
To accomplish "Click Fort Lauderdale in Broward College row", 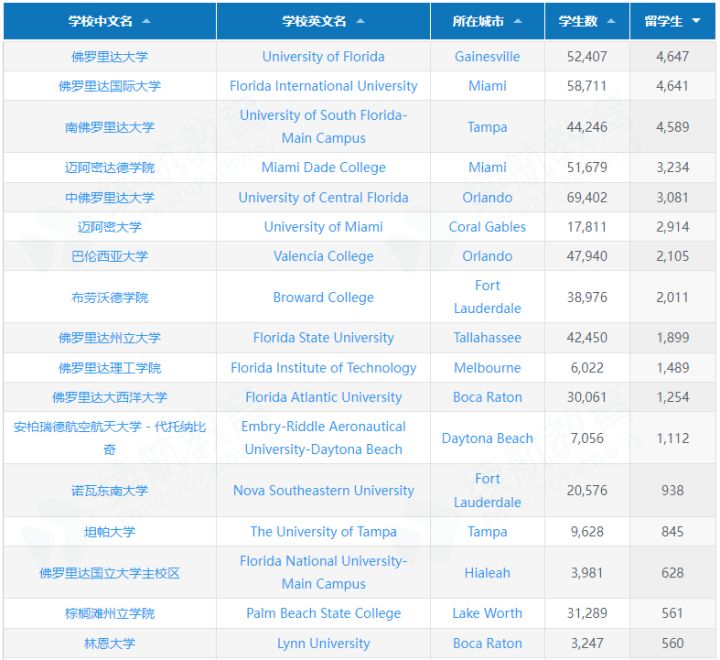I will [x=487, y=297].
